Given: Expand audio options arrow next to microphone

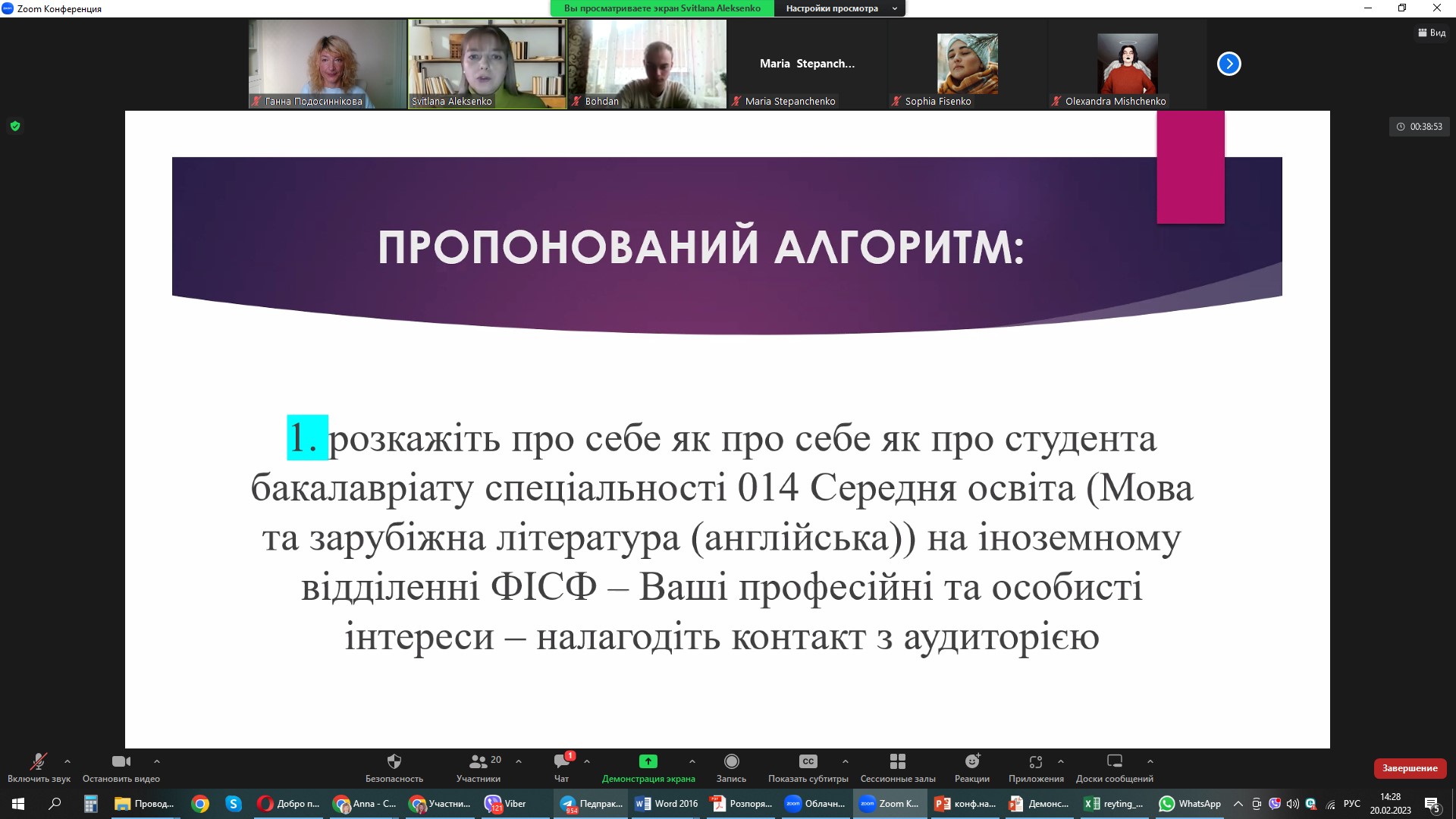Looking at the screenshot, I should [67, 761].
